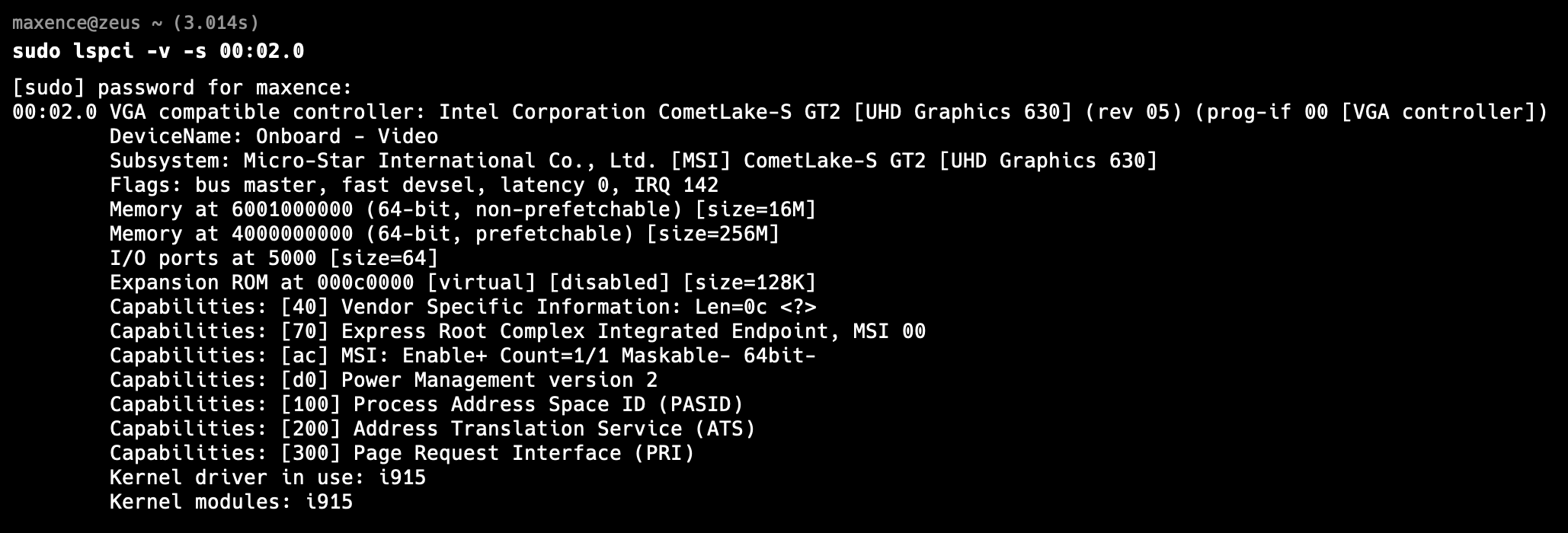Screen dimensions: 1568x533
Task: Click the Flags bus master line
Action: click(414, 185)
